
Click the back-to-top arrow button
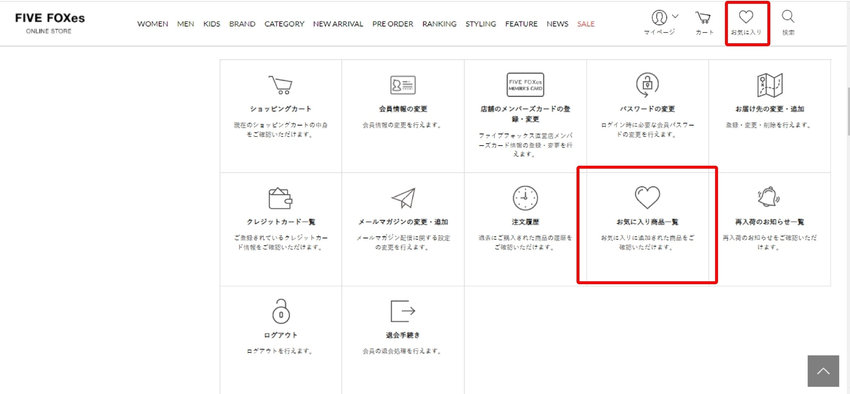pyautogui.click(x=823, y=371)
